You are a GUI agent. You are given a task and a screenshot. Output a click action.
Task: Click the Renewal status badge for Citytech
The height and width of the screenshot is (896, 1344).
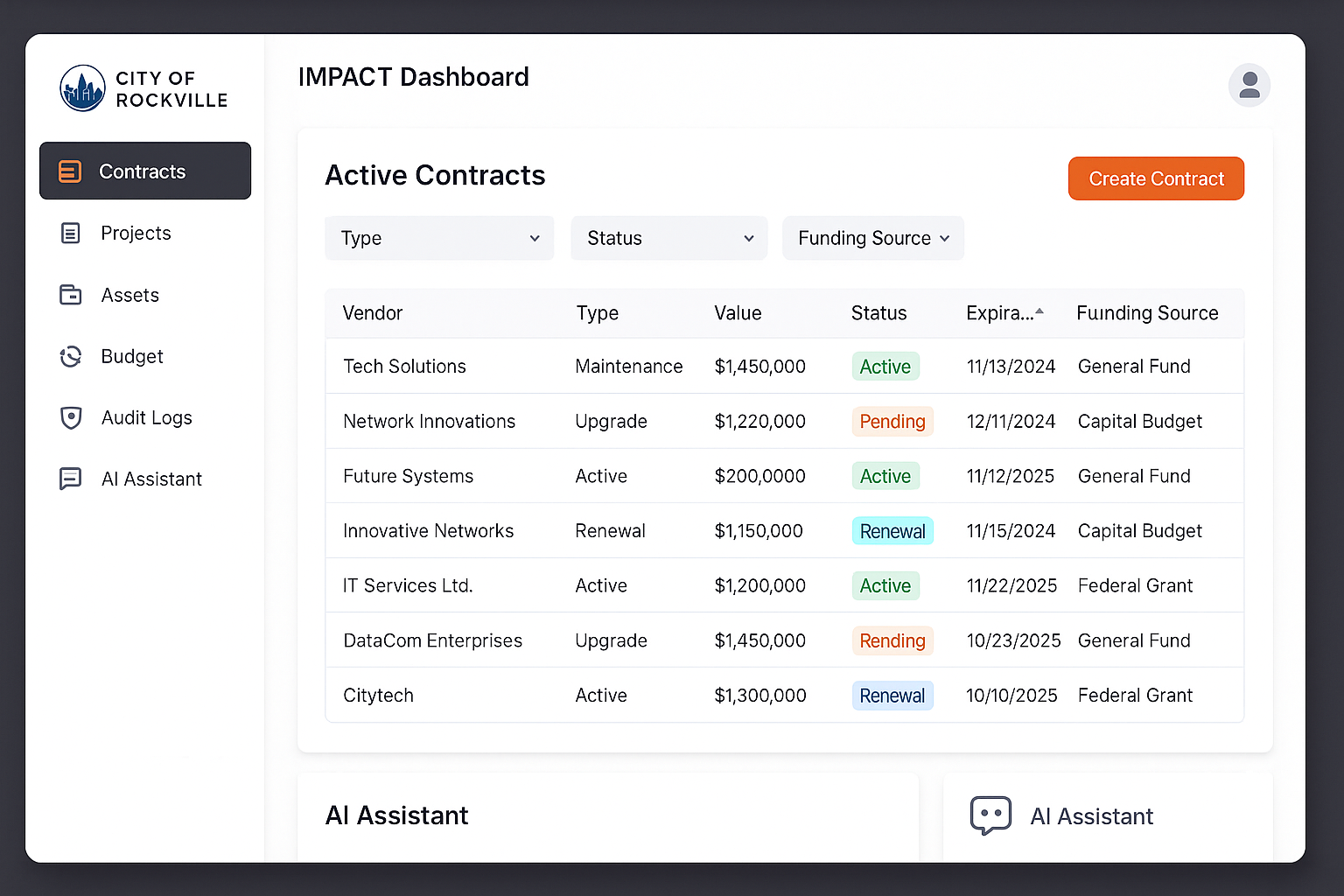(x=892, y=696)
